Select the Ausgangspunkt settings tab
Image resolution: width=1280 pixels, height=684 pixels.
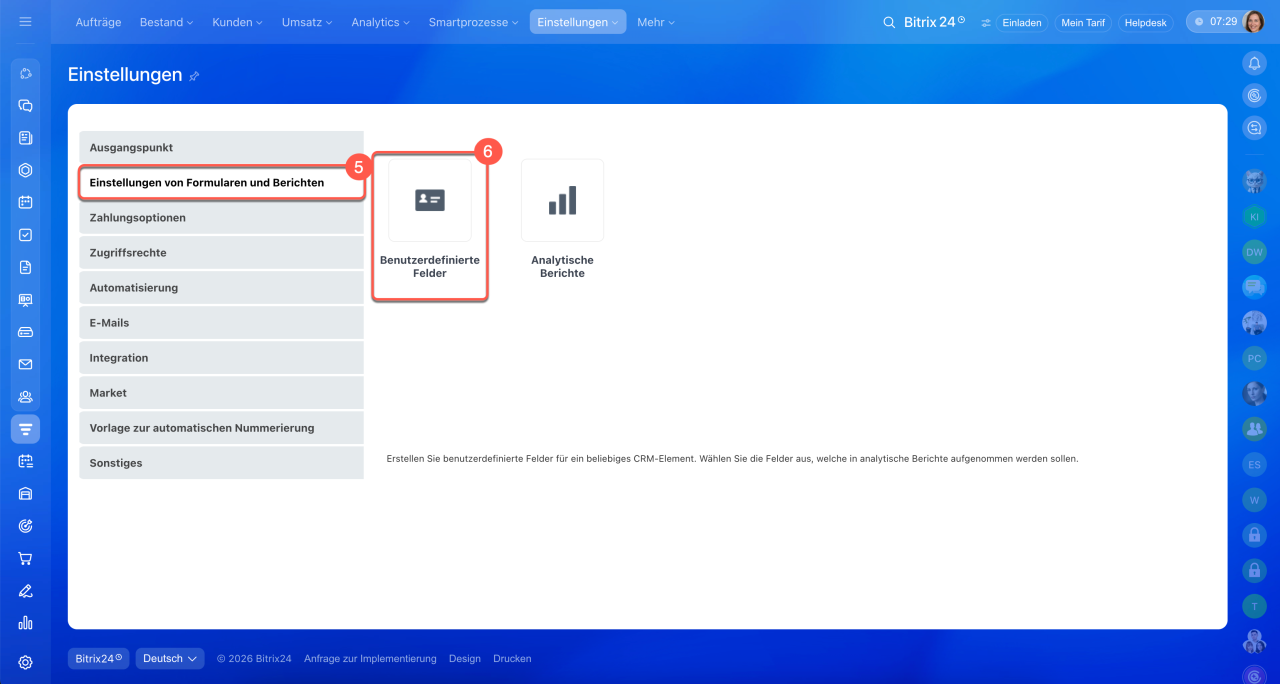tap(221, 147)
